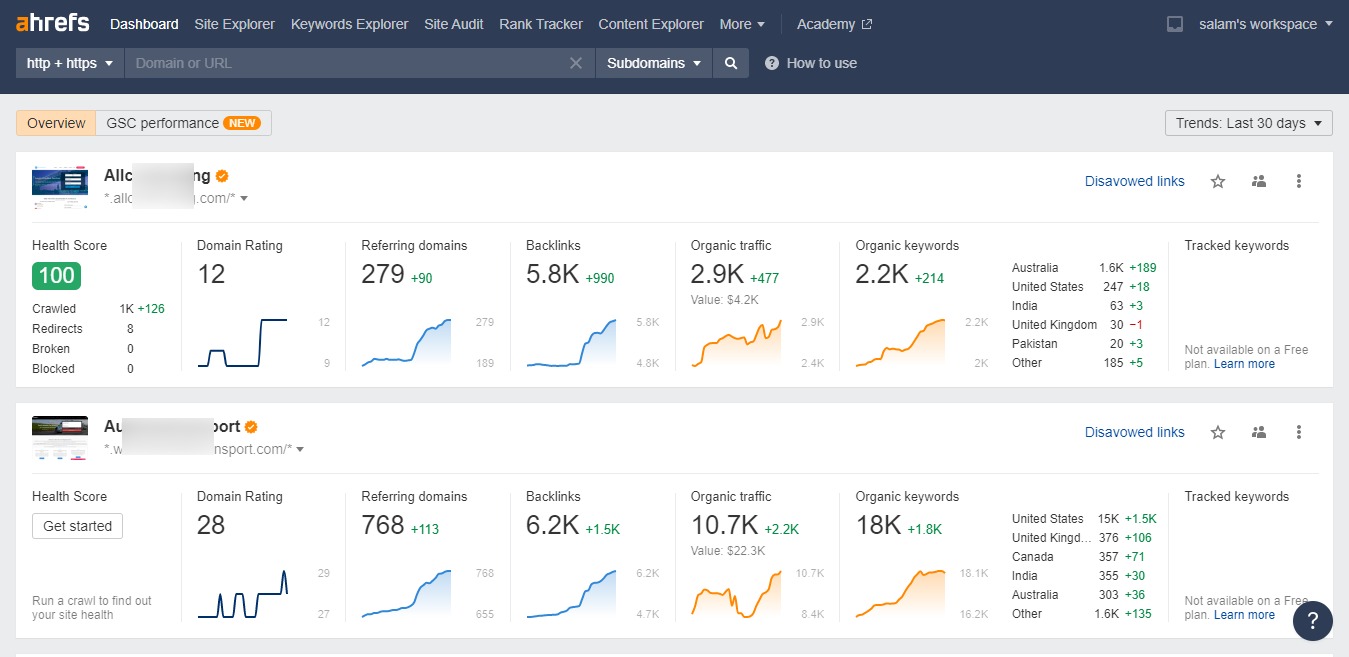Click the Pakistan country row

click(1084, 344)
